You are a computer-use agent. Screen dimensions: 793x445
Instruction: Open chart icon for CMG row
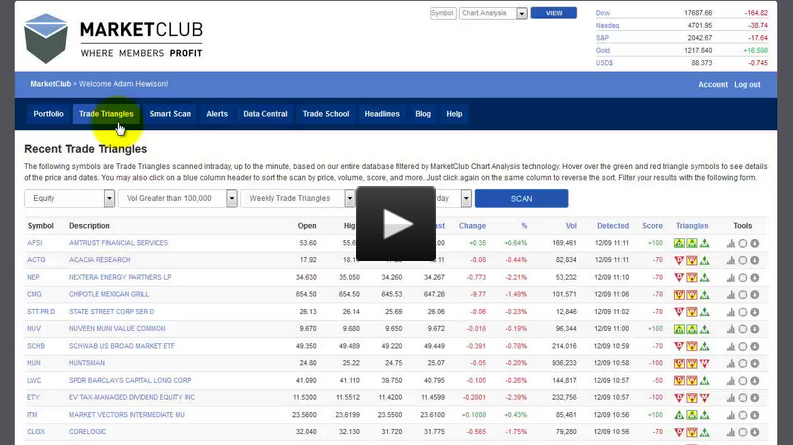tap(731, 295)
